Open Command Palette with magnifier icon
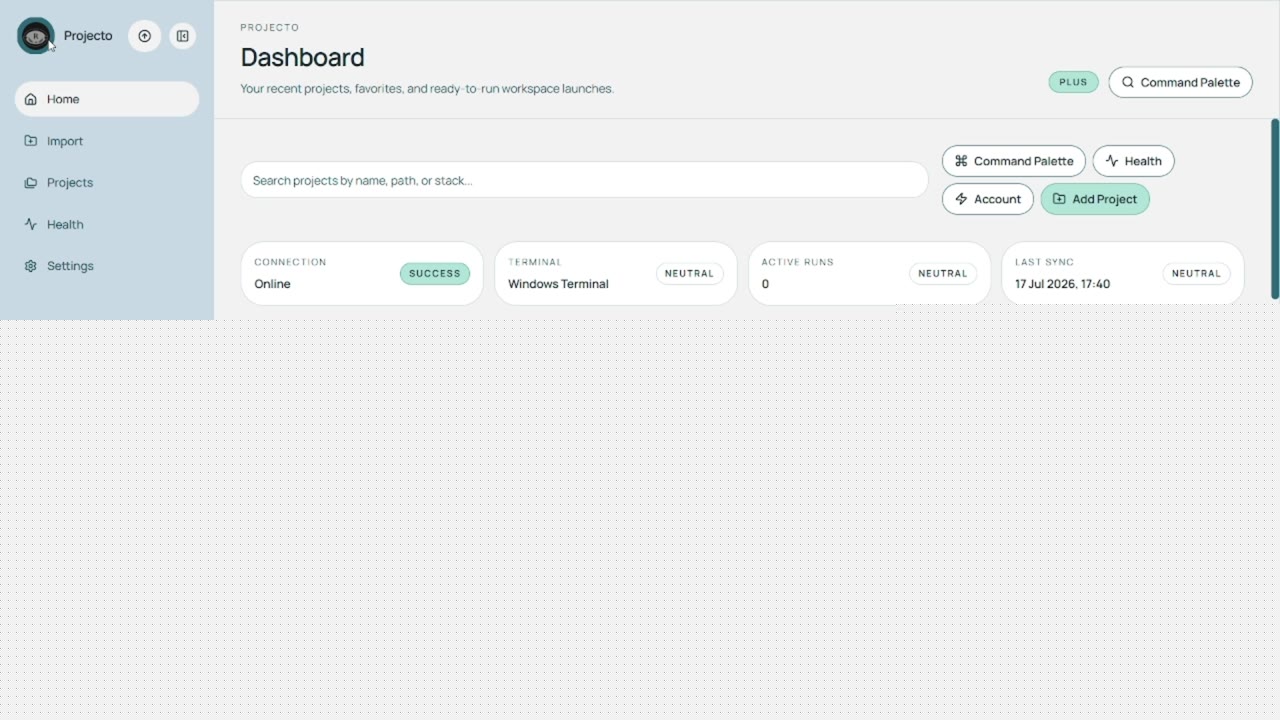 click(1180, 82)
